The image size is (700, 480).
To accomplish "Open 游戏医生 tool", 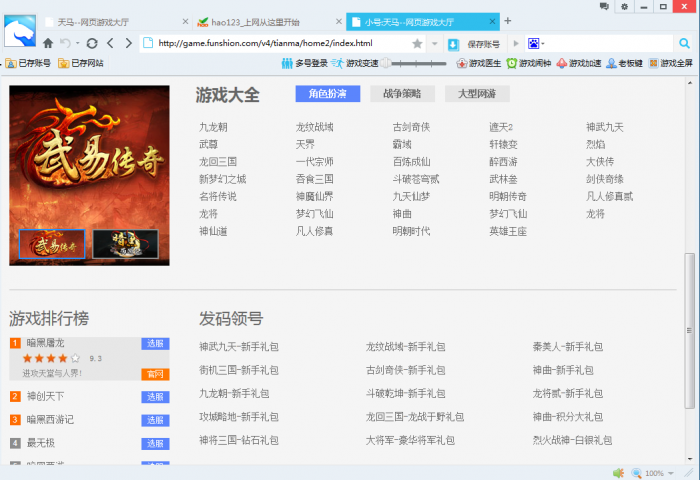I will click(479, 63).
